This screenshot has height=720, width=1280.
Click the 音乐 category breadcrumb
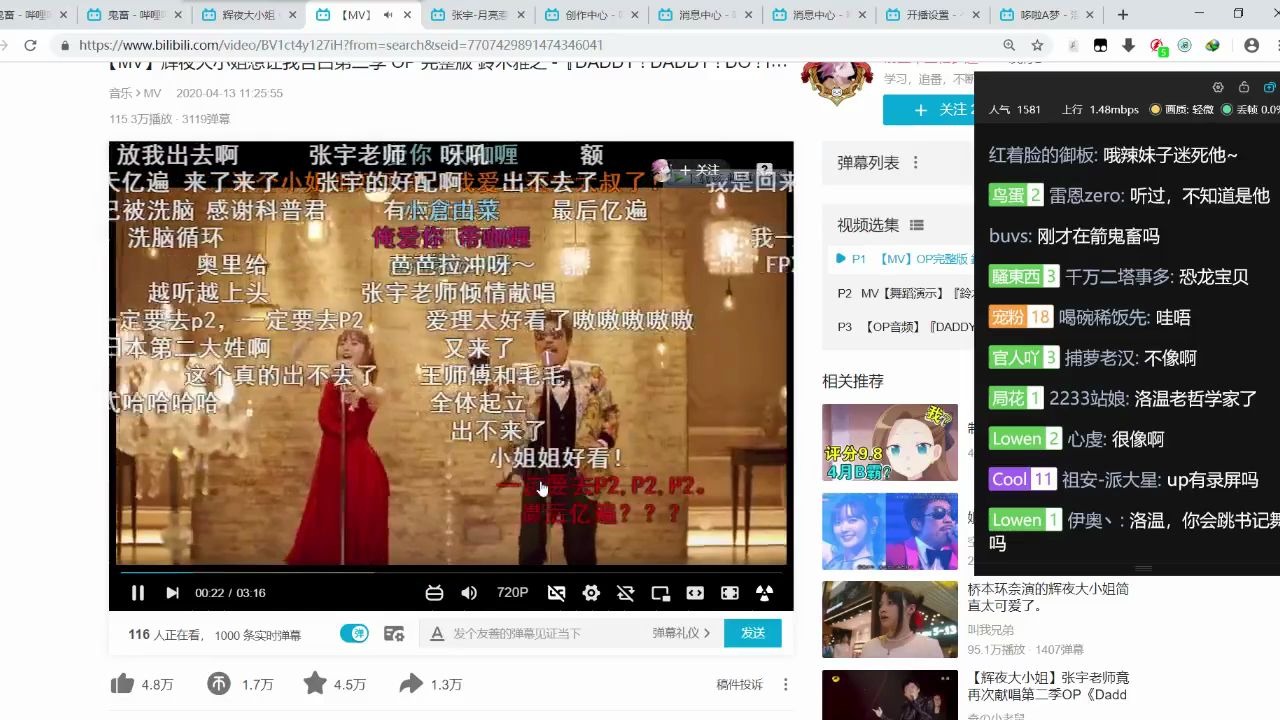click(x=119, y=93)
